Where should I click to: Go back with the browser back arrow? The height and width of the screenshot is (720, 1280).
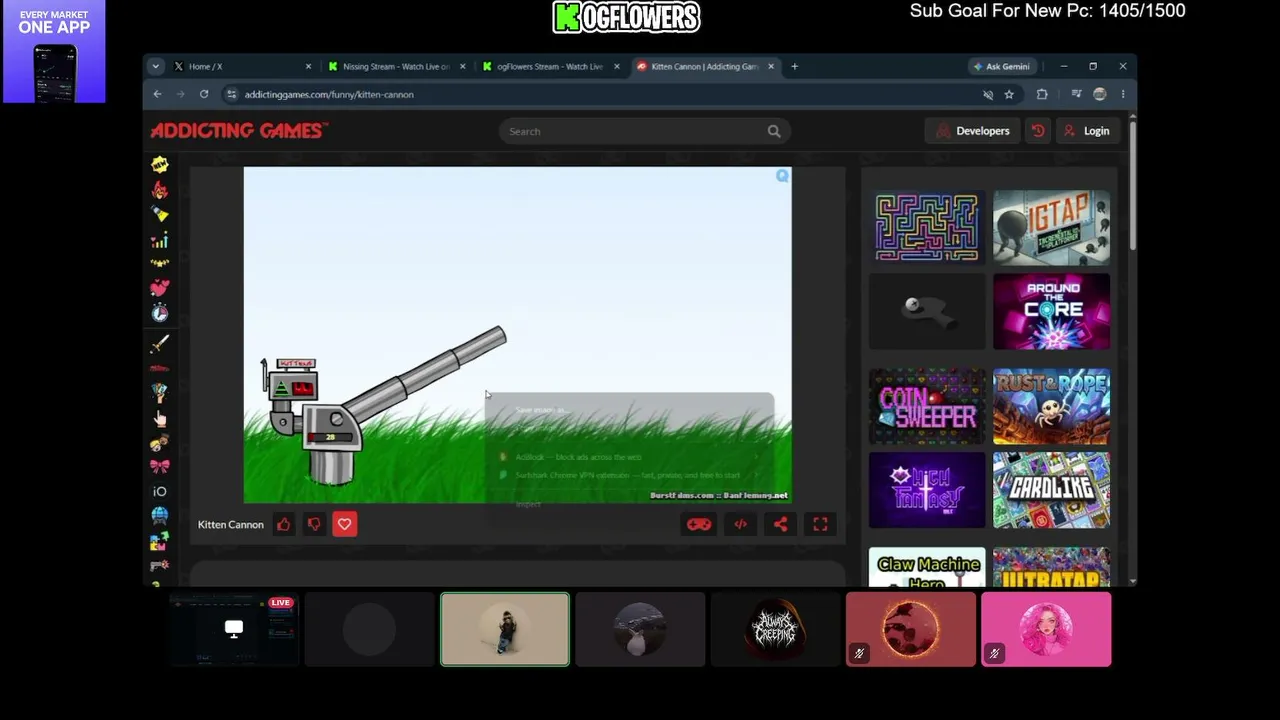[x=157, y=94]
